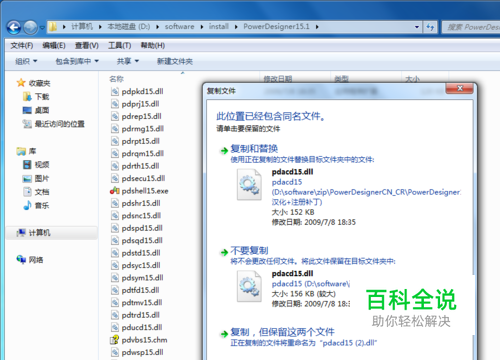Open 下载 folder icon in sidebar
500x360 pixels.
tap(27, 97)
